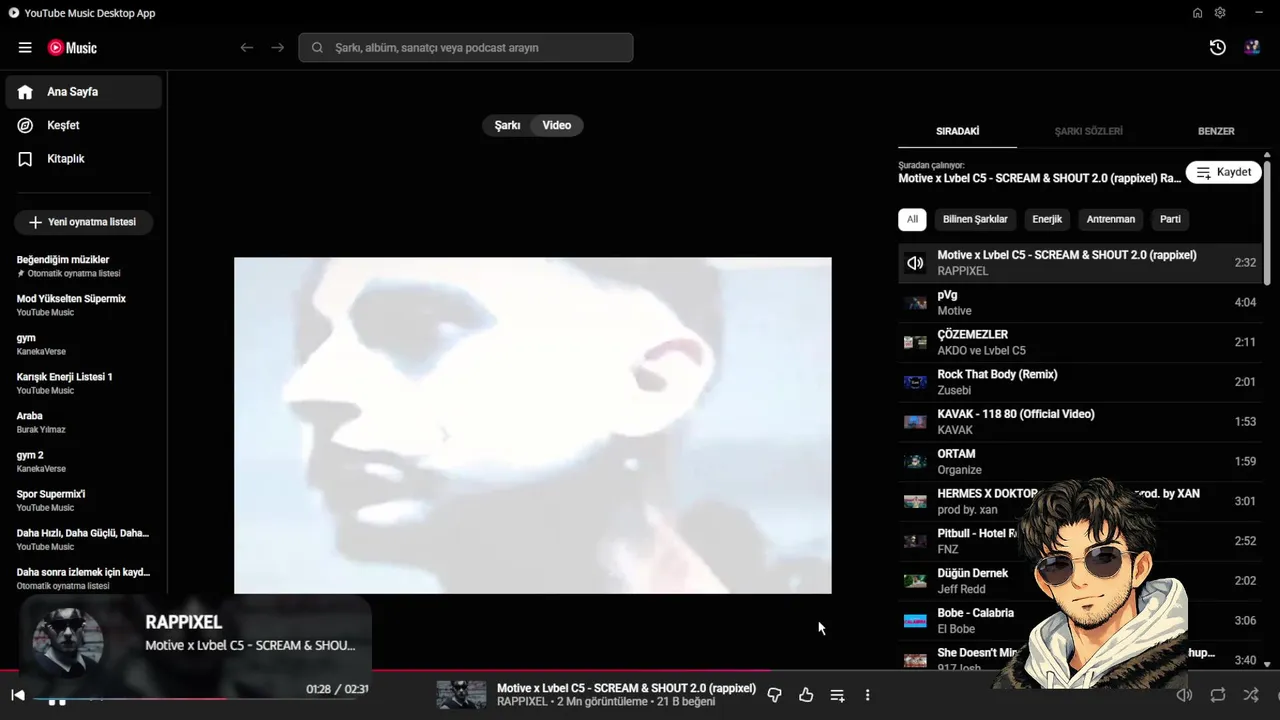Play pVg by Motive in queue
The width and height of the screenshot is (1280, 720).
pyautogui.click(x=1080, y=303)
